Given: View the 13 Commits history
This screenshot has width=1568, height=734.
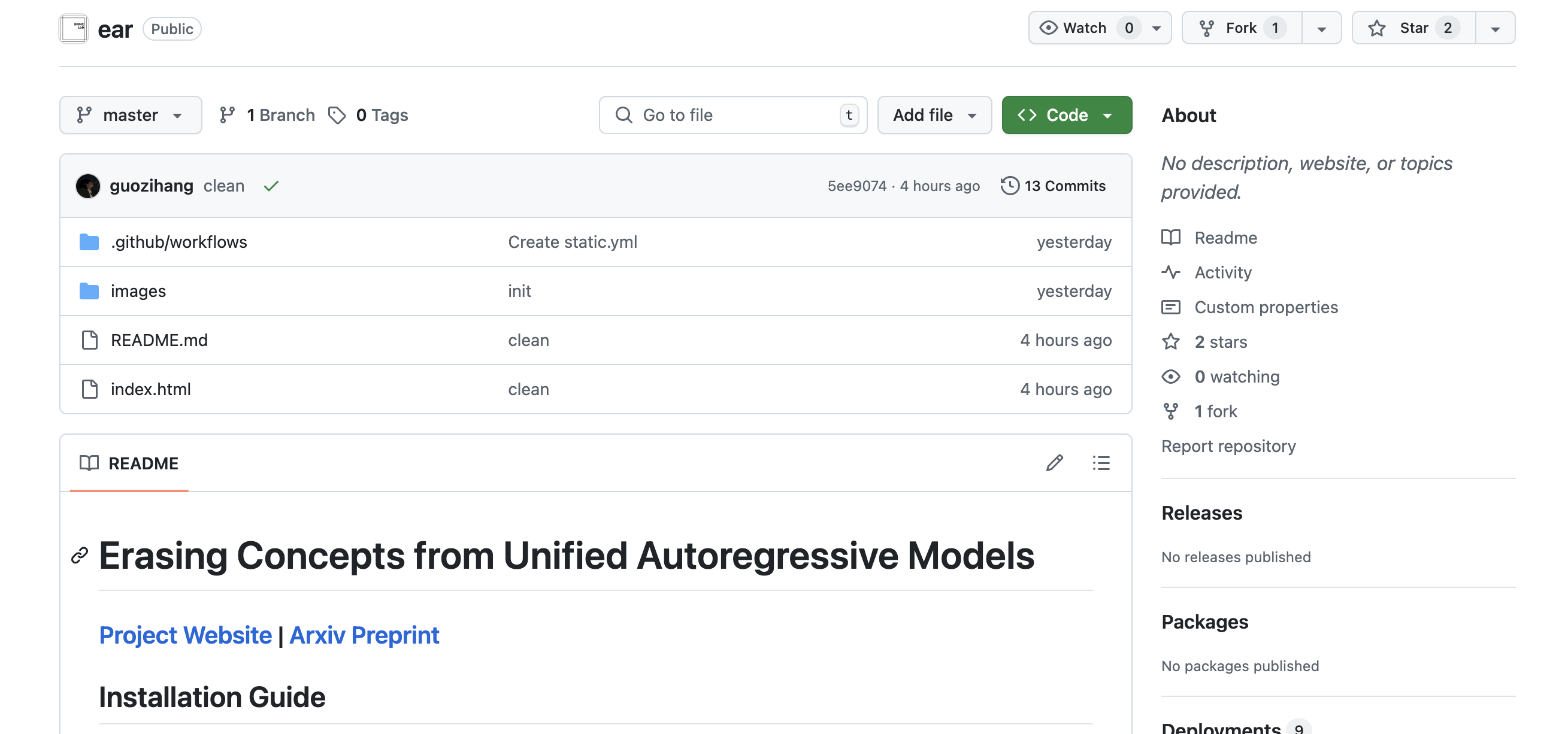Looking at the screenshot, I should tap(1053, 186).
